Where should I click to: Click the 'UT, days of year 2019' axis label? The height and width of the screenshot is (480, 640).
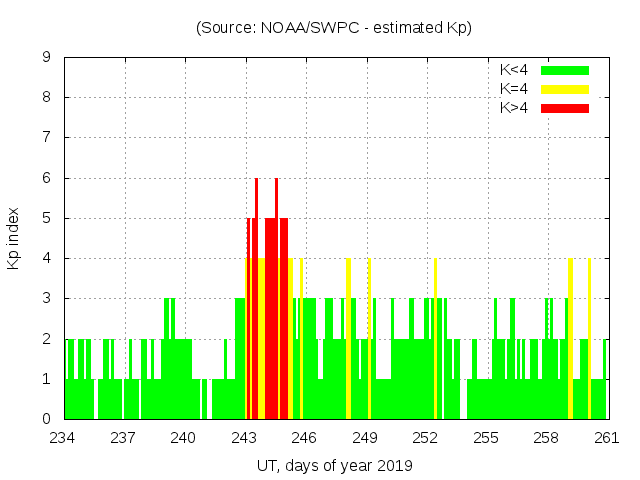click(x=334, y=466)
